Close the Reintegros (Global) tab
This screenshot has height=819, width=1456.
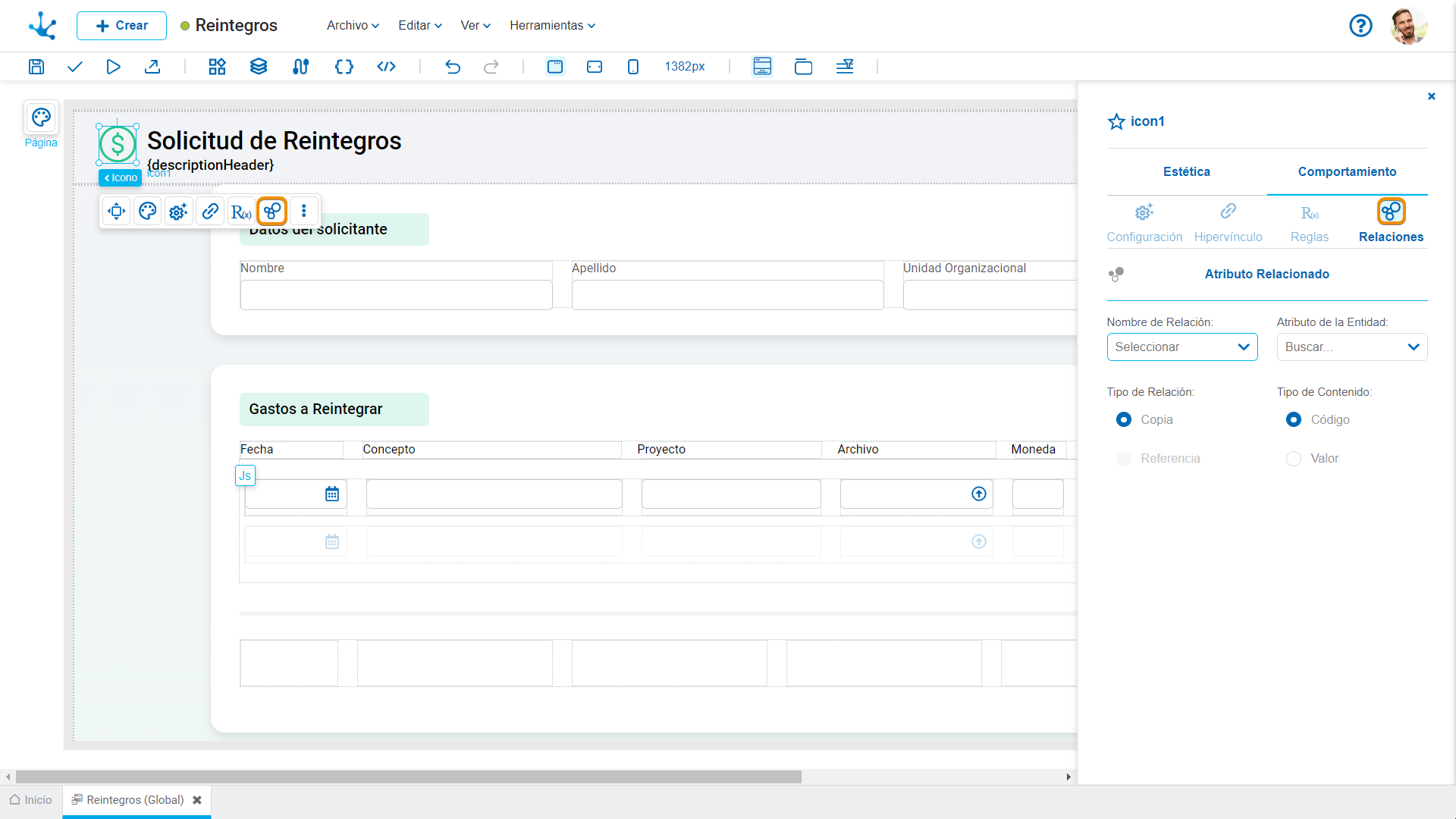[197, 800]
